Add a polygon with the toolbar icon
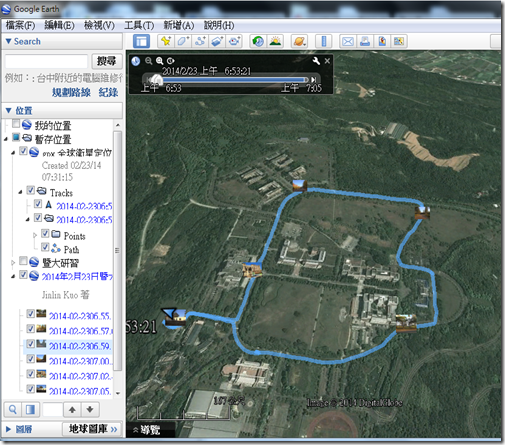The width and height of the screenshot is (505, 445). click(183, 41)
